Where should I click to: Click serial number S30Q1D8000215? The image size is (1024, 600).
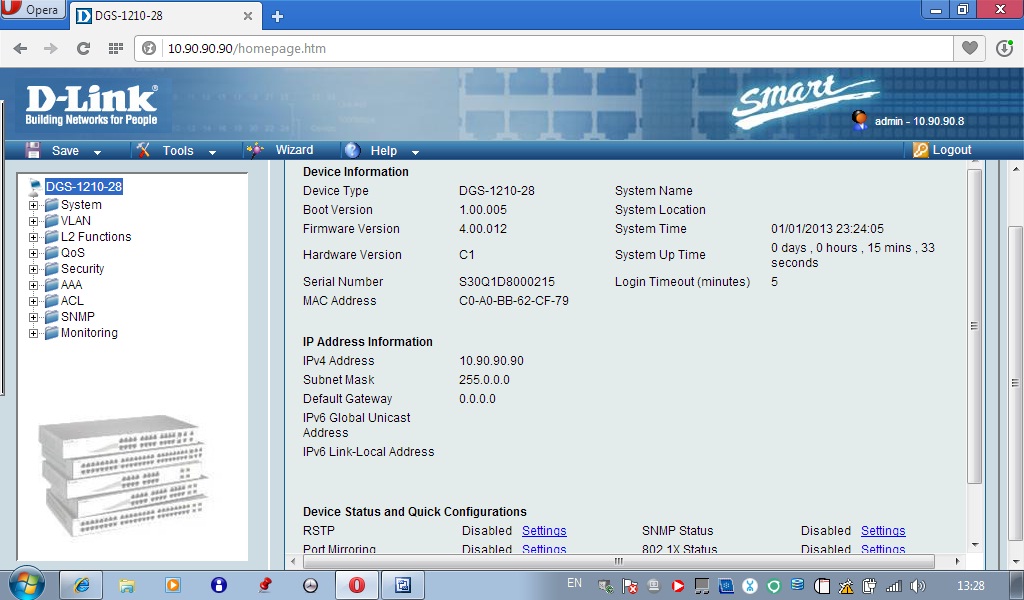pos(507,282)
